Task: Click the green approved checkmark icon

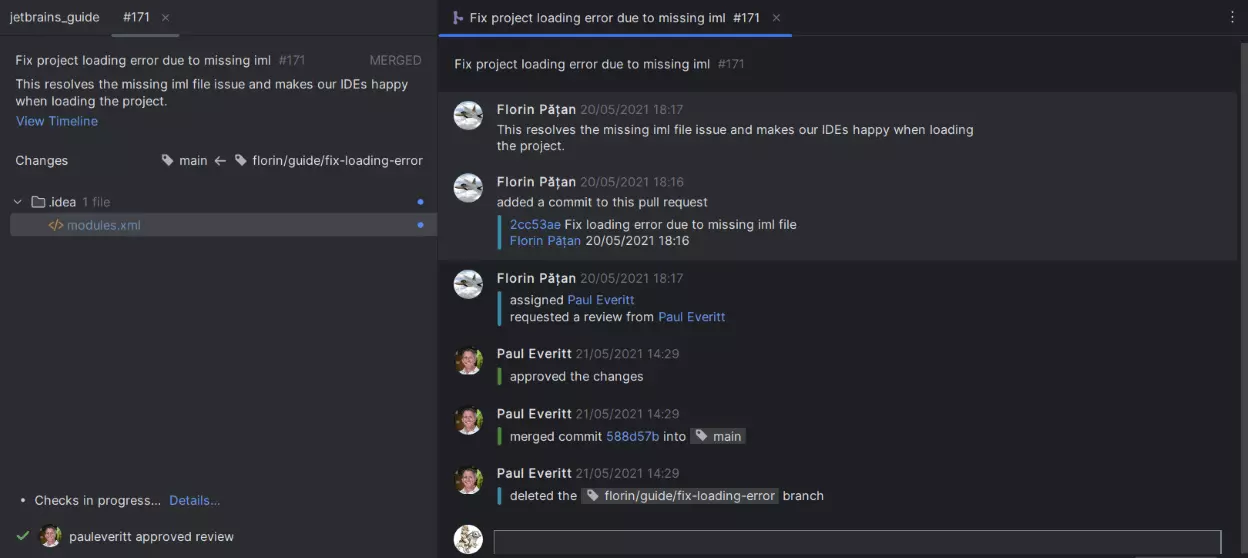Action: click(x=23, y=536)
